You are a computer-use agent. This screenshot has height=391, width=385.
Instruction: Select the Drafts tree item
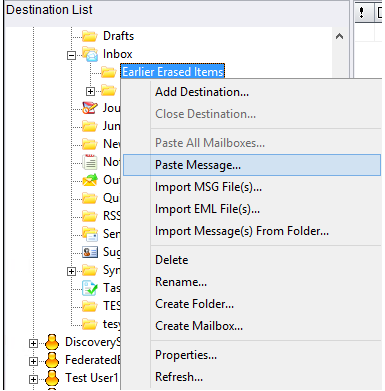coord(118,36)
